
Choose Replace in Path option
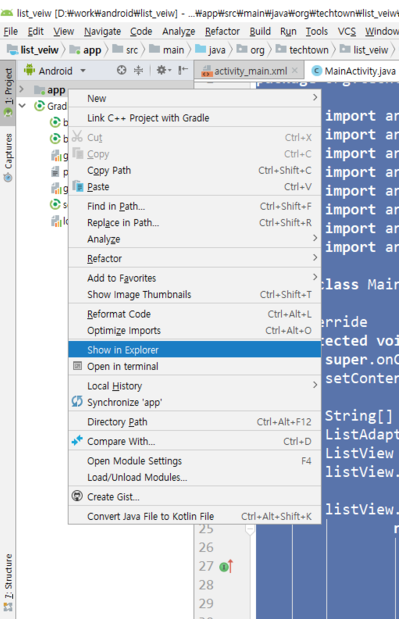click(194, 223)
